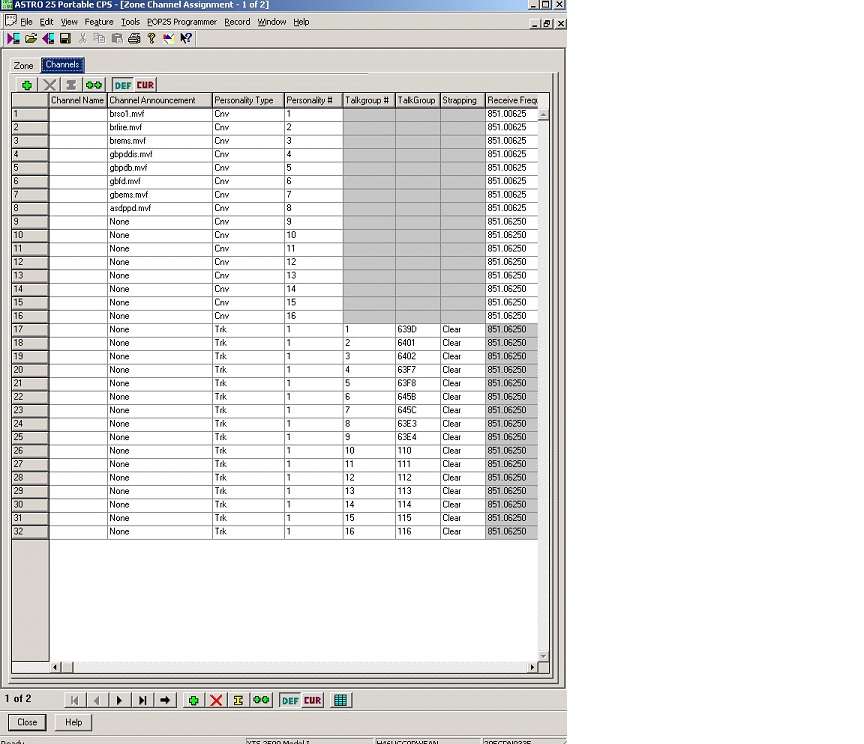Toggle CUR in the toolbar above the channel table

(145, 85)
